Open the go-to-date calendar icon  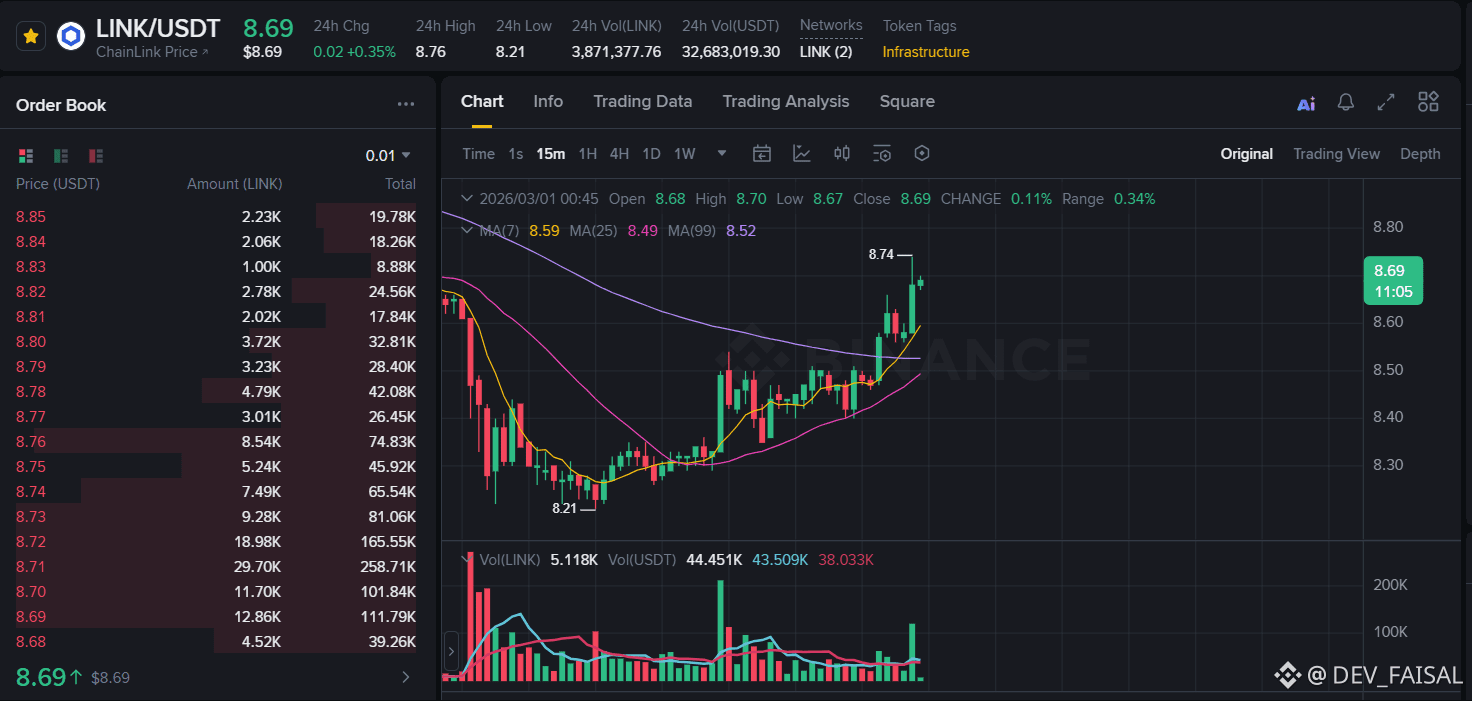click(x=762, y=153)
